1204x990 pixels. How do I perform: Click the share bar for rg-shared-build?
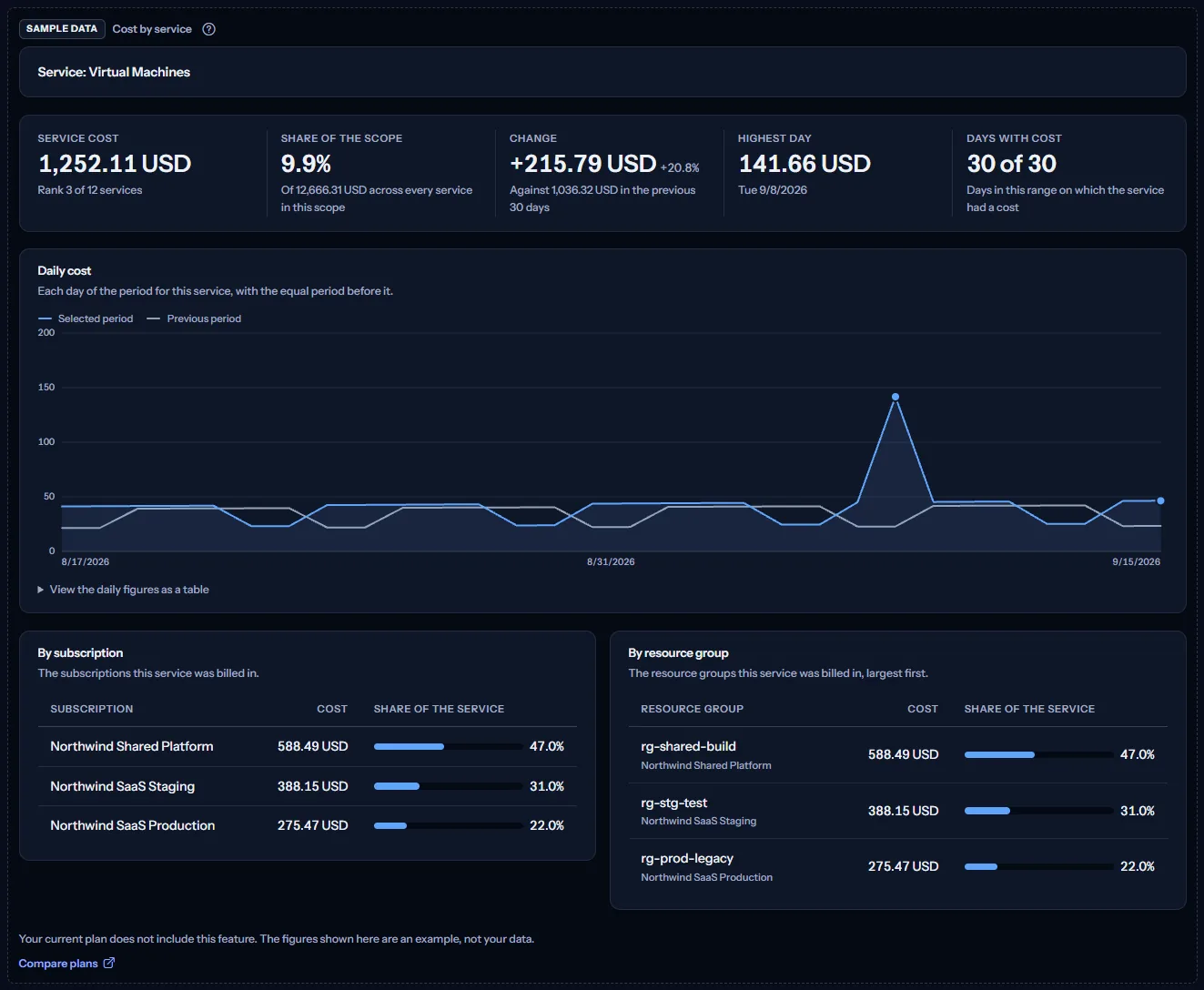pos(1039,754)
